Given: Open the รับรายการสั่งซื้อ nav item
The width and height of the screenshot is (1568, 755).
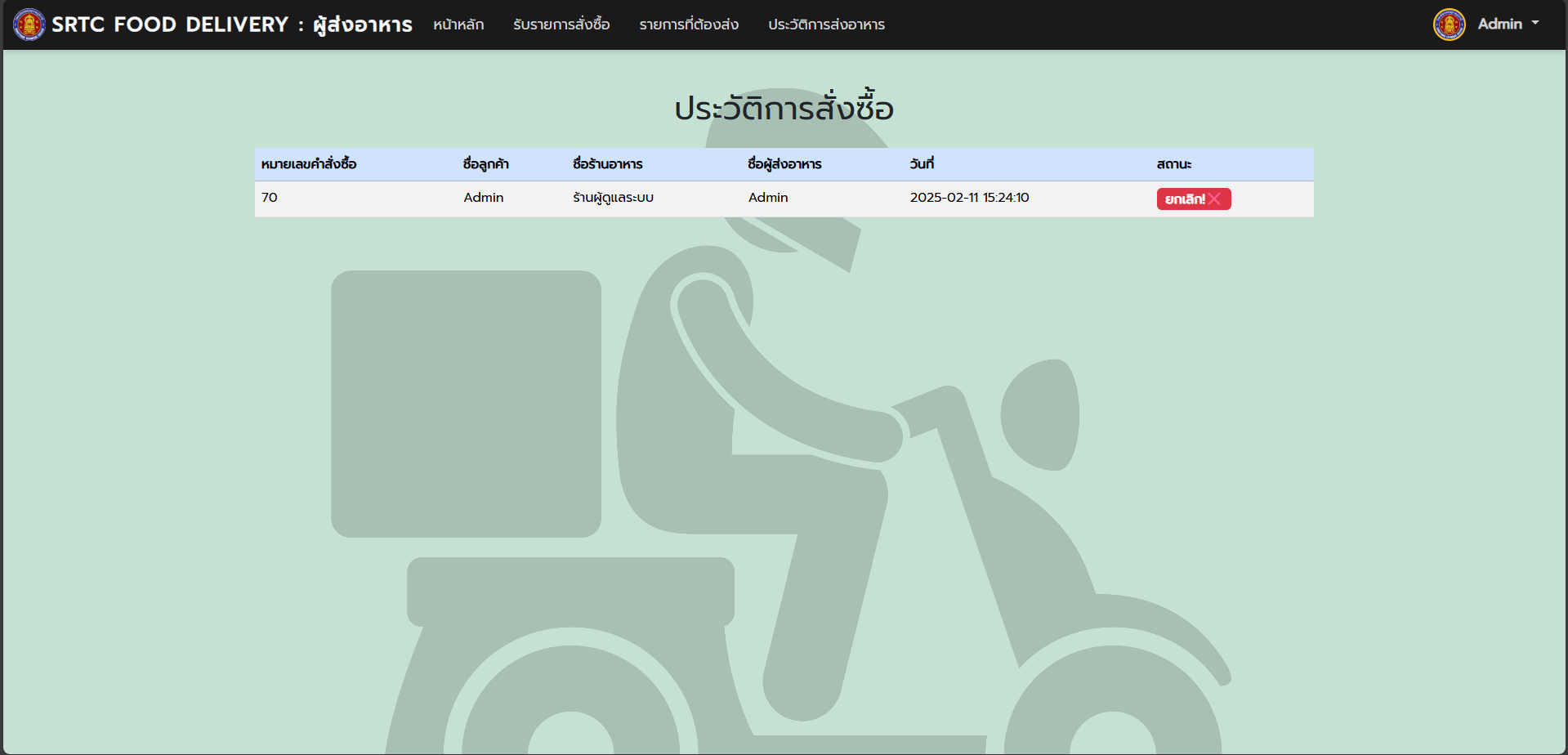Looking at the screenshot, I should point(561,25).
